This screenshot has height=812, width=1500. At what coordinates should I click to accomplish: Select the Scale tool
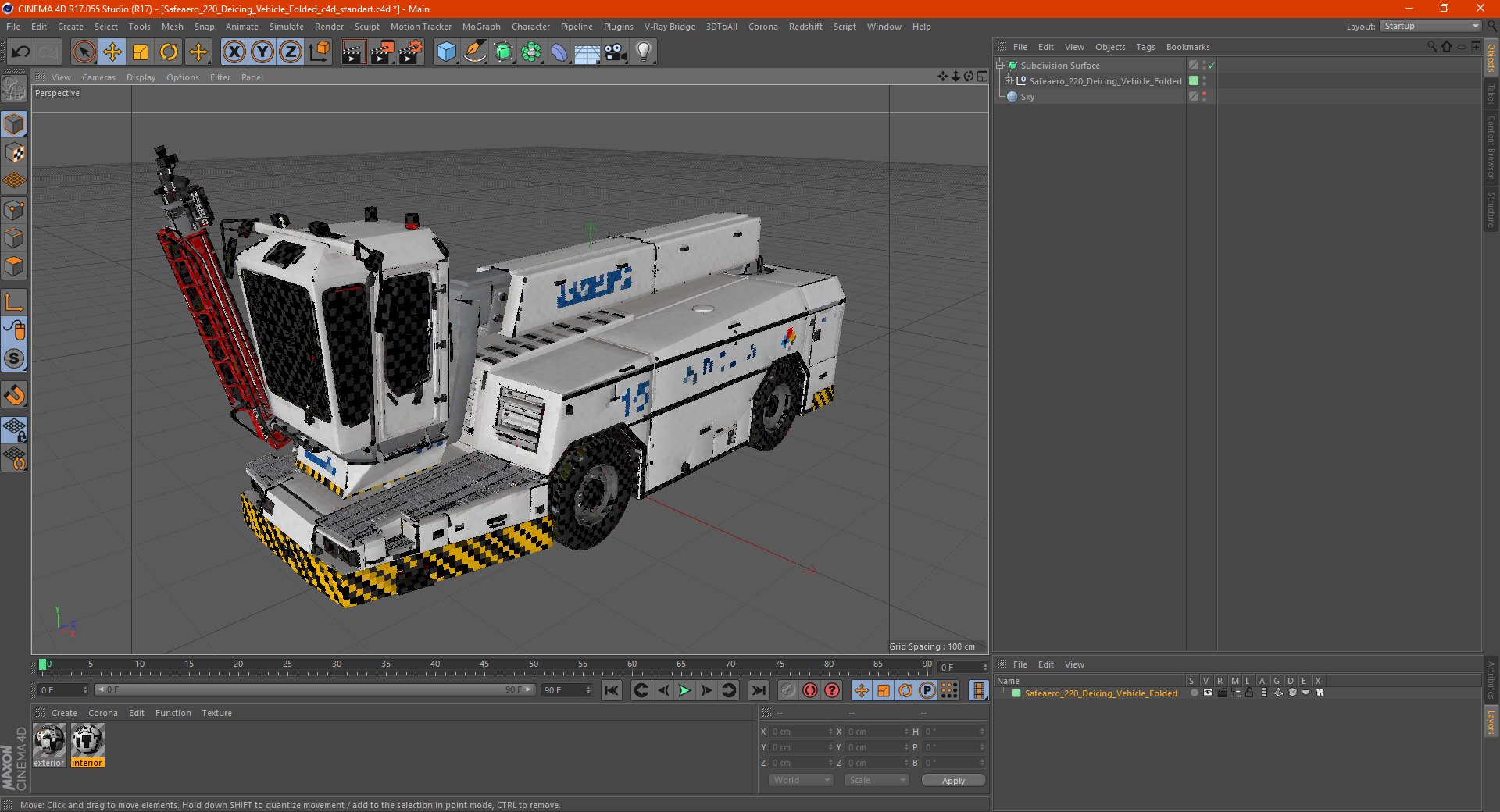click(141, 52)
